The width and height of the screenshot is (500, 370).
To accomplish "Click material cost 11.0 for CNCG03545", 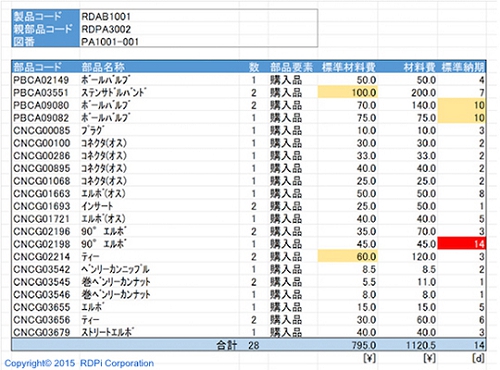I will pos(427,282).
